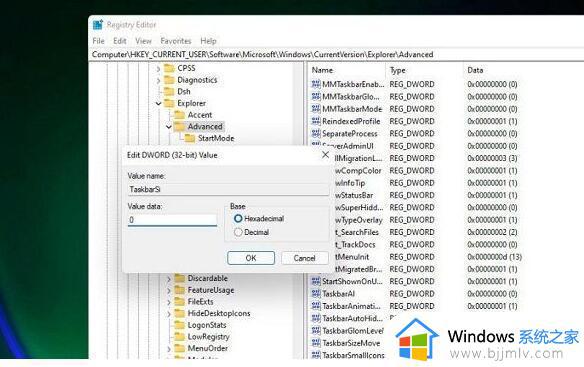Click the Diagnostics folder icon

click(169, 80)
